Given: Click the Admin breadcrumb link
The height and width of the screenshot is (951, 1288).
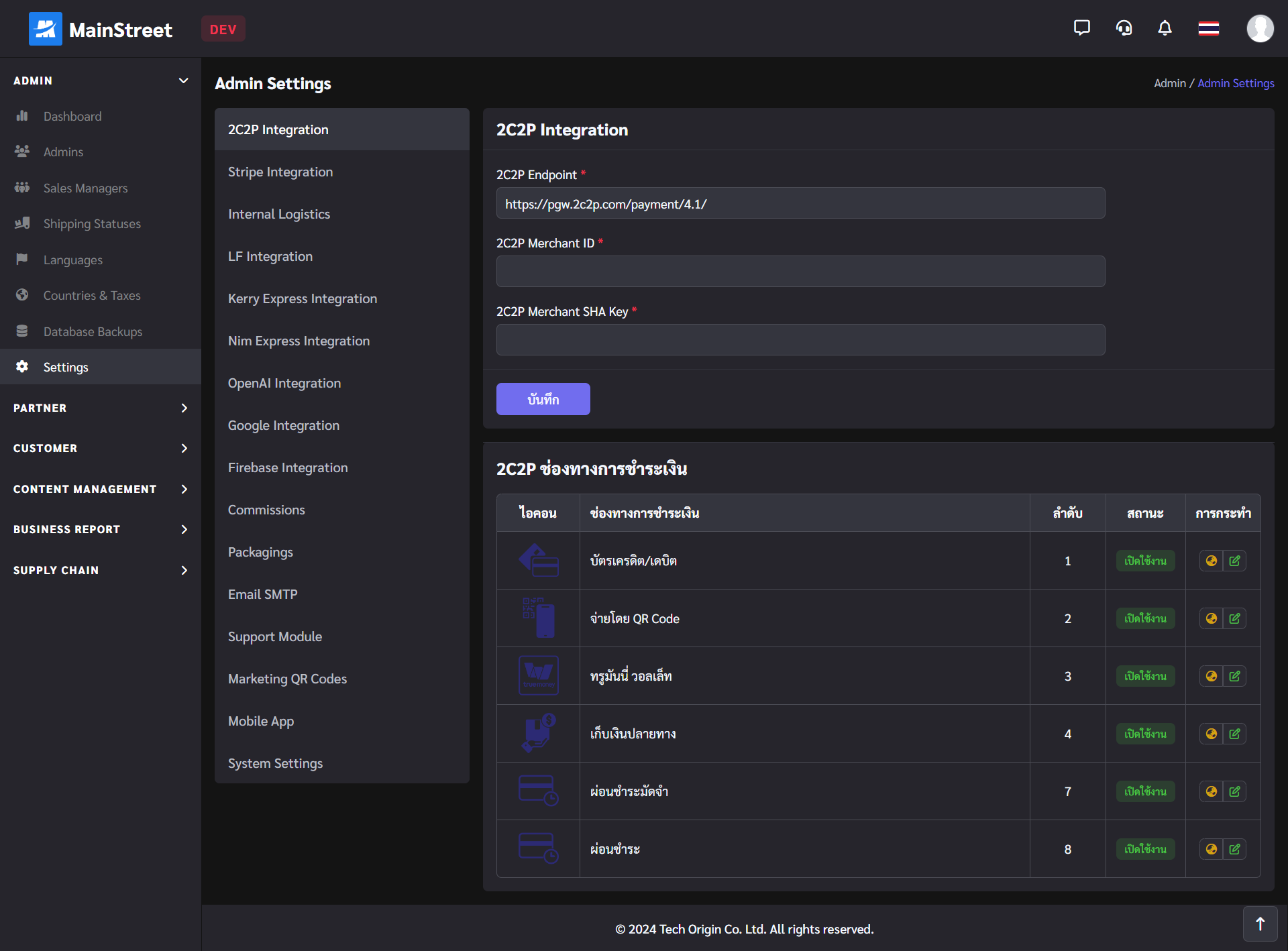Looking at the screenshot, I should click(x=1170, y=83).
